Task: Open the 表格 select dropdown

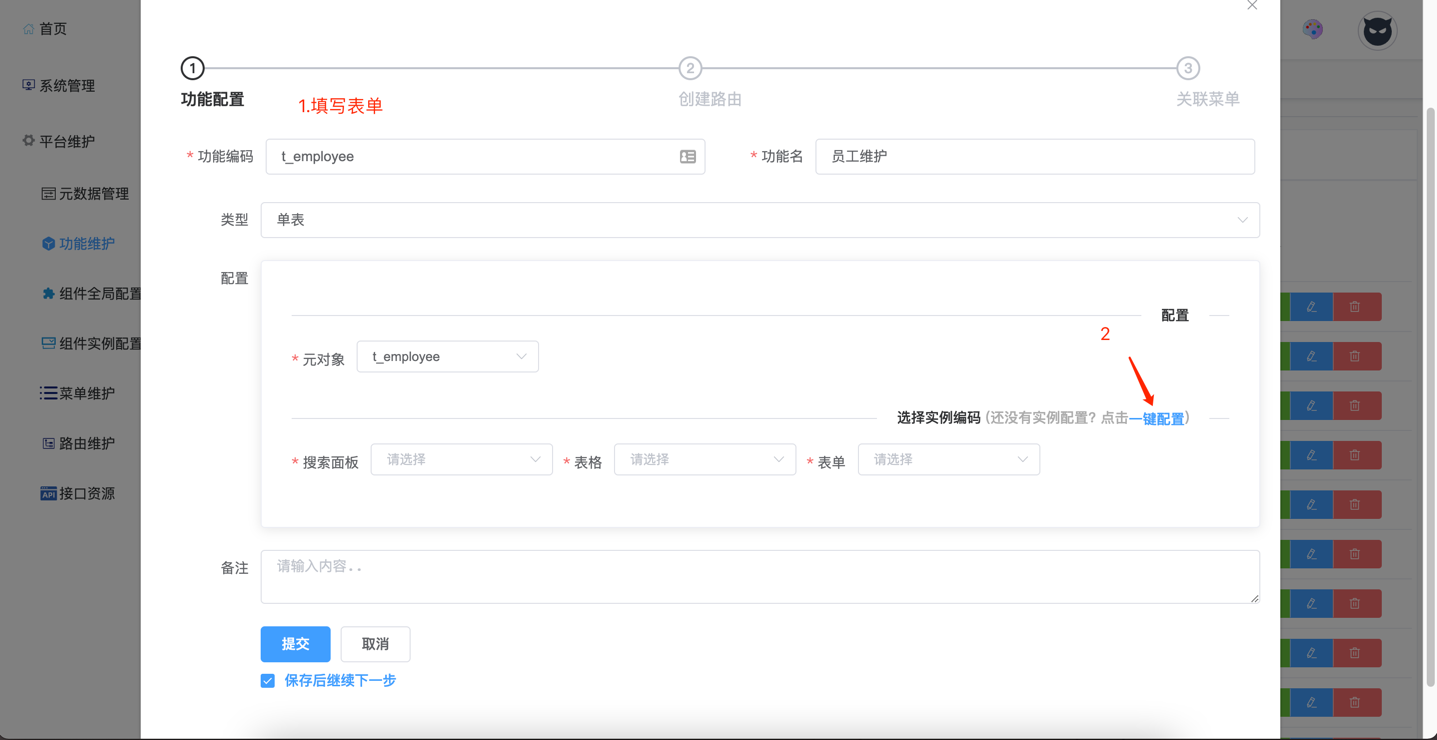Action: coord(704,460)
